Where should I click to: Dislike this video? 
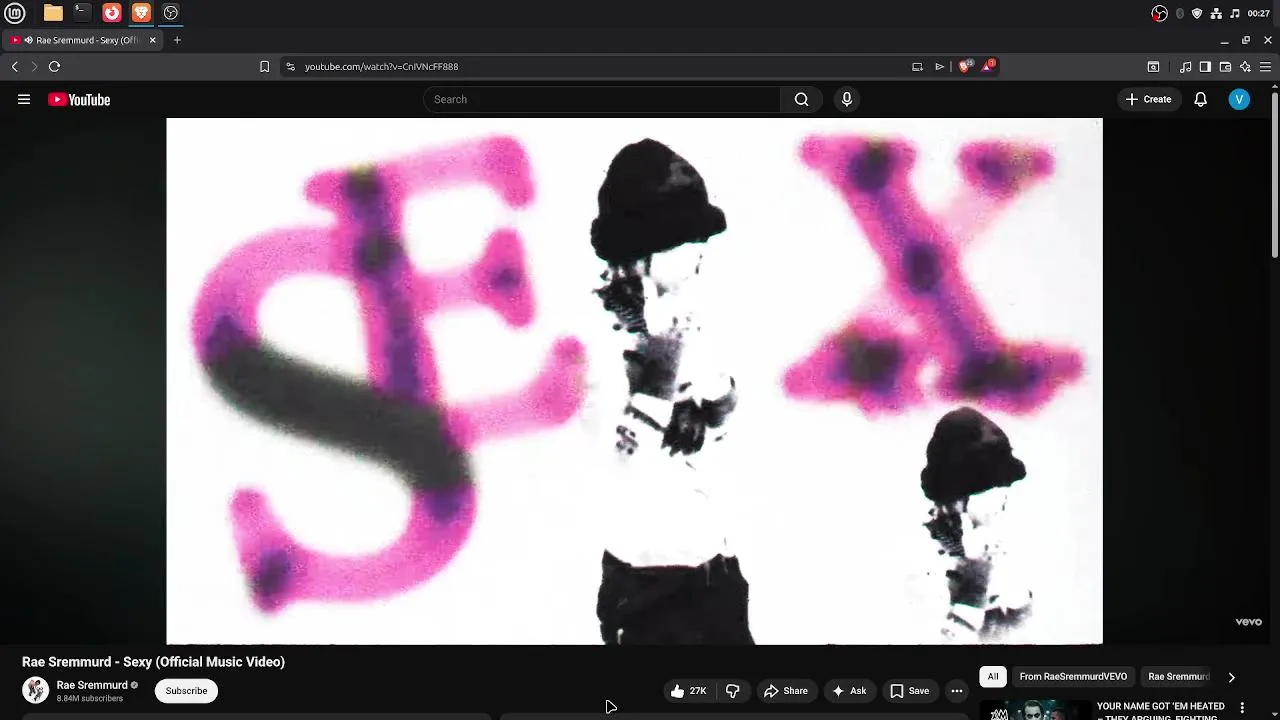[x=733, y=691]
